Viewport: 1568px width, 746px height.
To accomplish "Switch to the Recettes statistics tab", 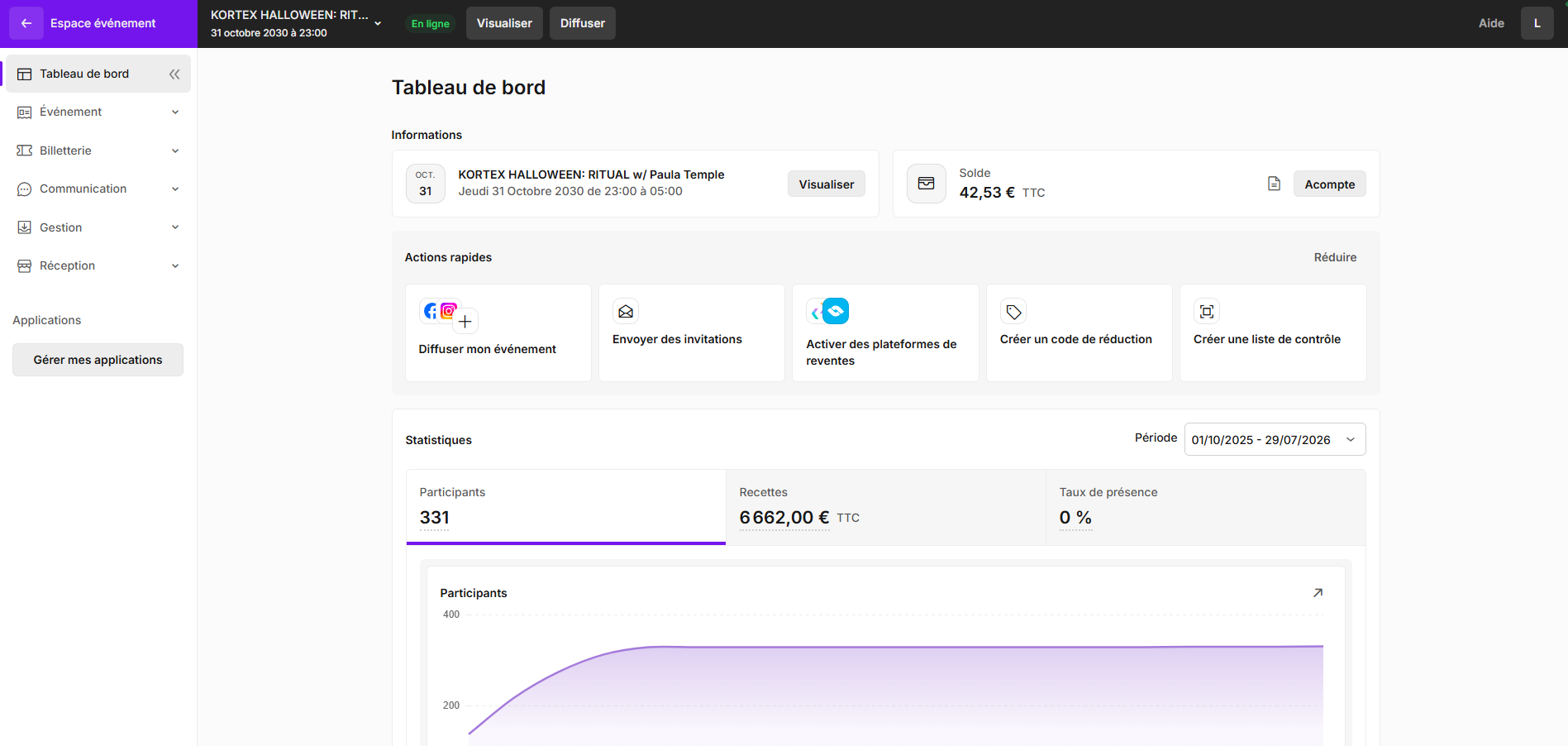I will [x=885, y=507].
